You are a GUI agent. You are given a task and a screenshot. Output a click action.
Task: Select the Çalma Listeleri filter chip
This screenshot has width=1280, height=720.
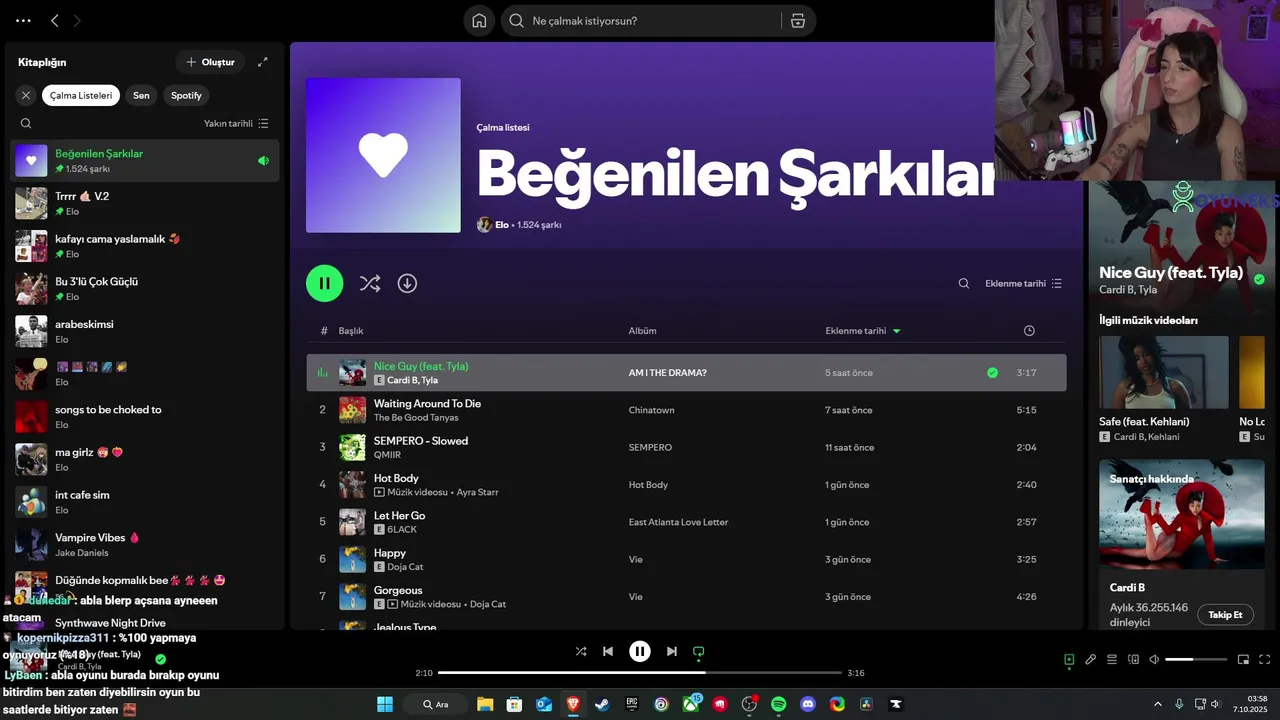[x=81, y=96]
